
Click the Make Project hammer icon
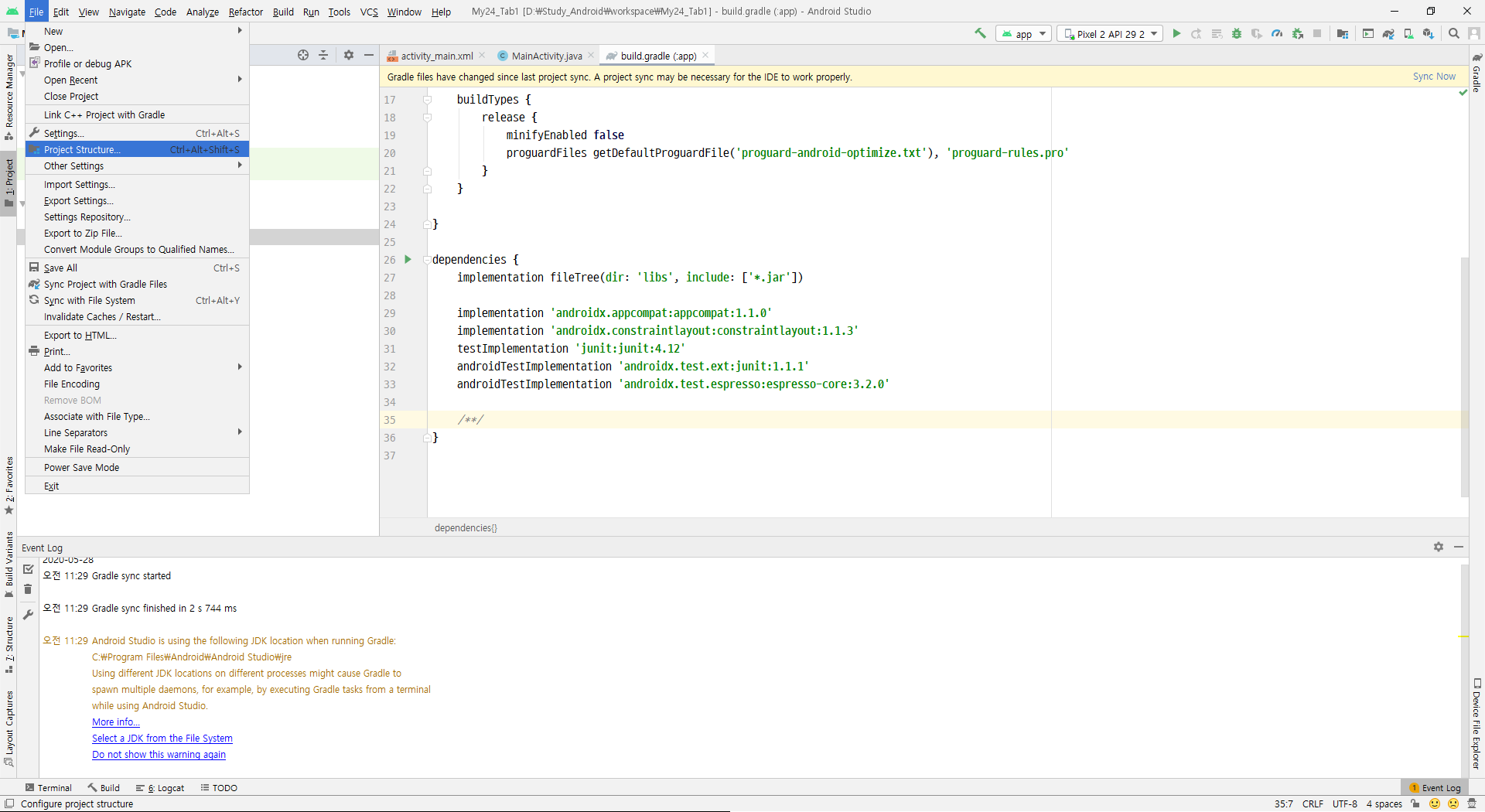[980, 33]
